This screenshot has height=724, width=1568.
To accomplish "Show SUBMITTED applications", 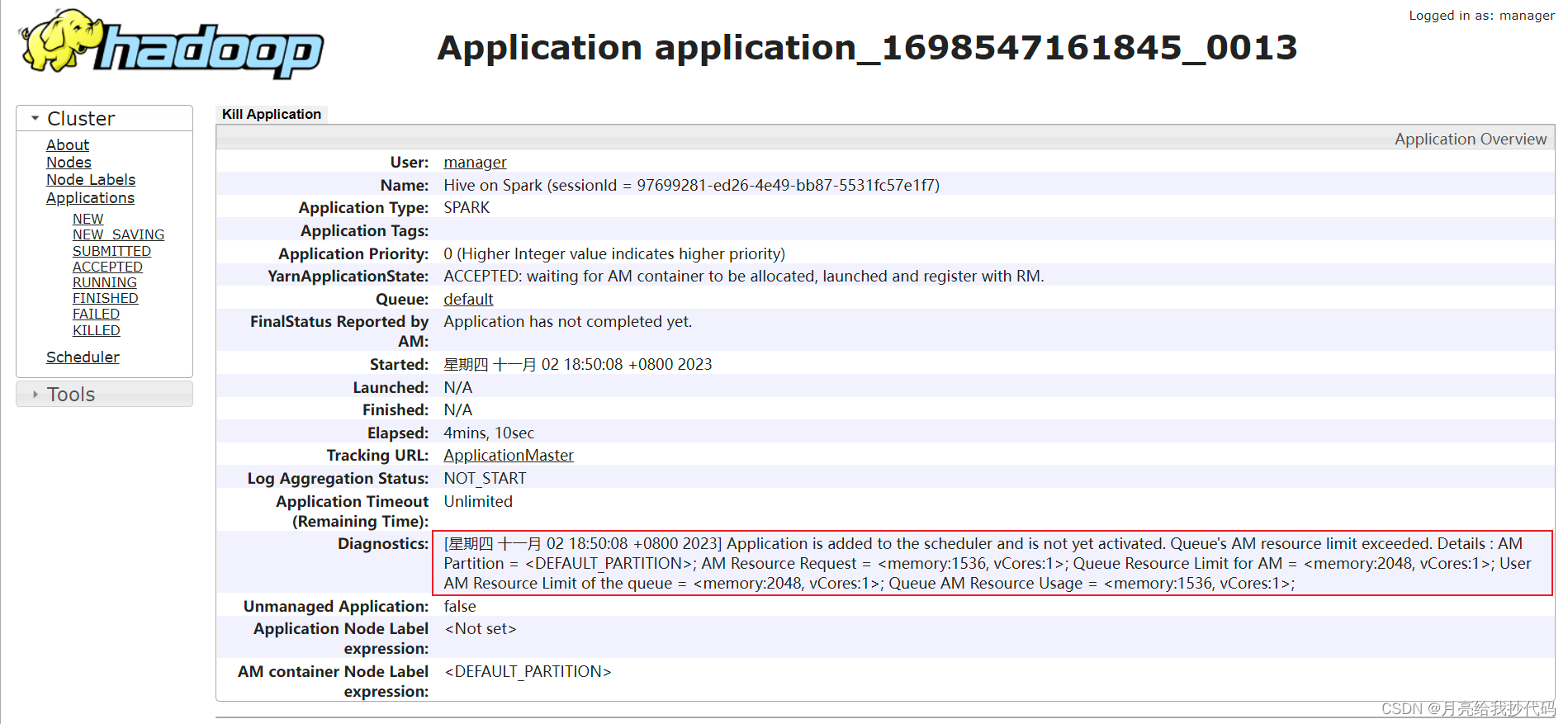I will (111, 251).
